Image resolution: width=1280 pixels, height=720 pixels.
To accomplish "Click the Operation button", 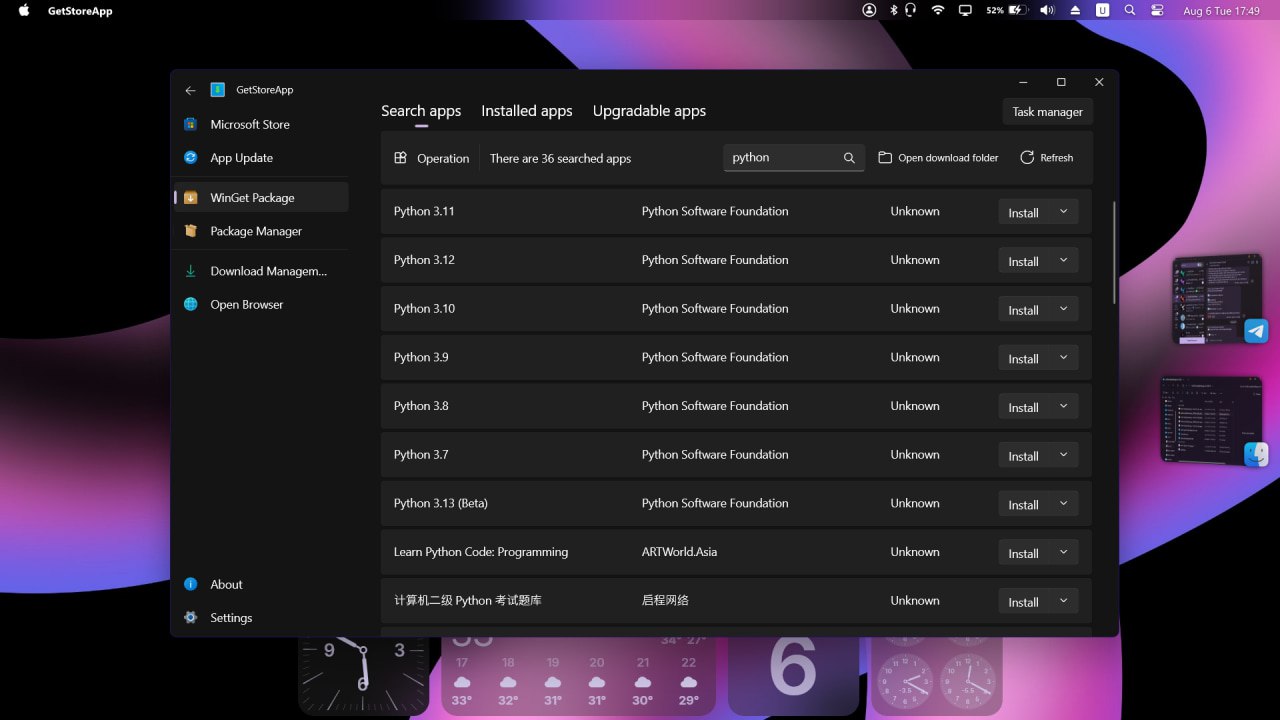I will (x=432, y=158).
